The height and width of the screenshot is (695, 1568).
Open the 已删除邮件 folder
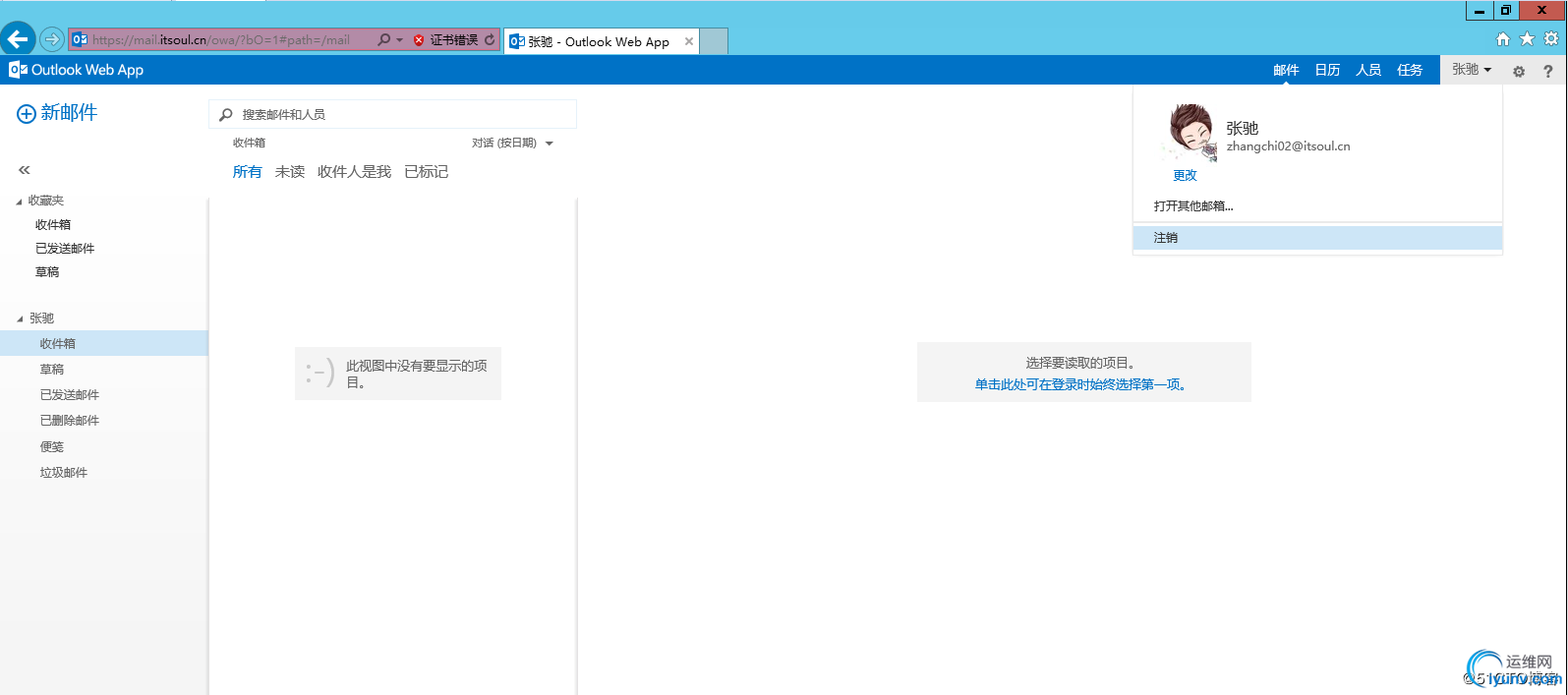(70, 421)
